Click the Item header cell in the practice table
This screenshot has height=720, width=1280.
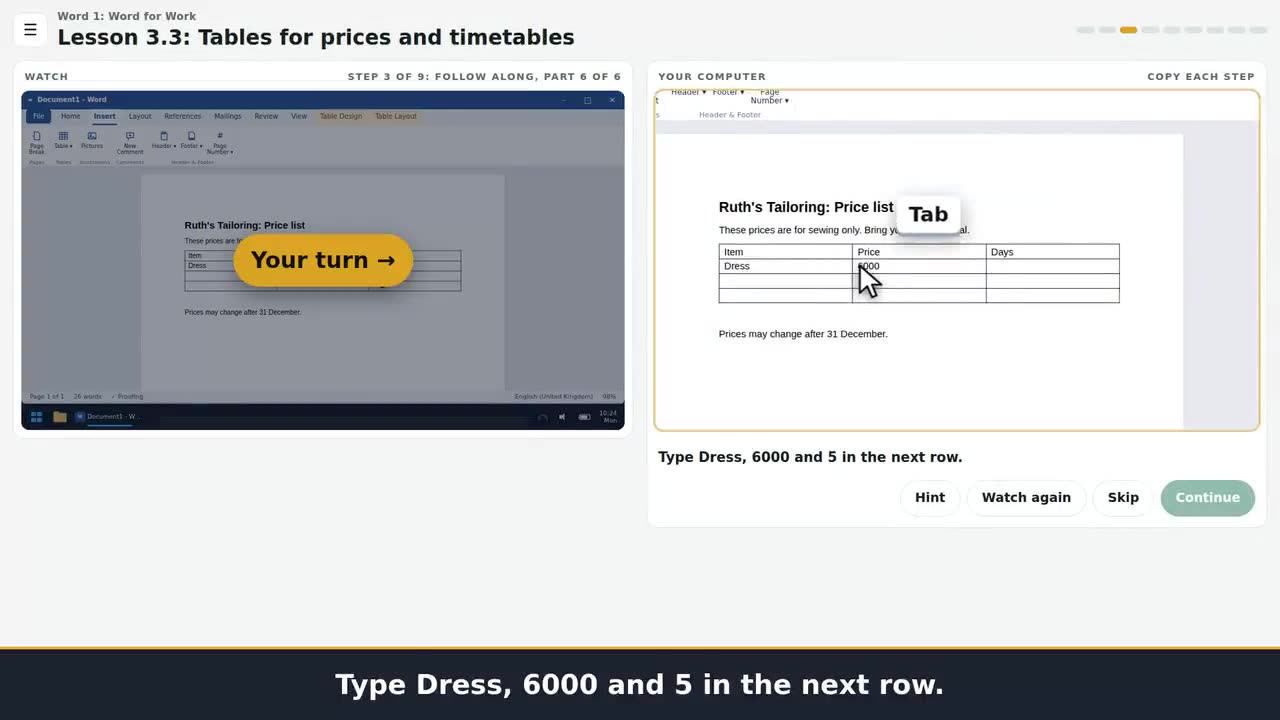(785, 252)
